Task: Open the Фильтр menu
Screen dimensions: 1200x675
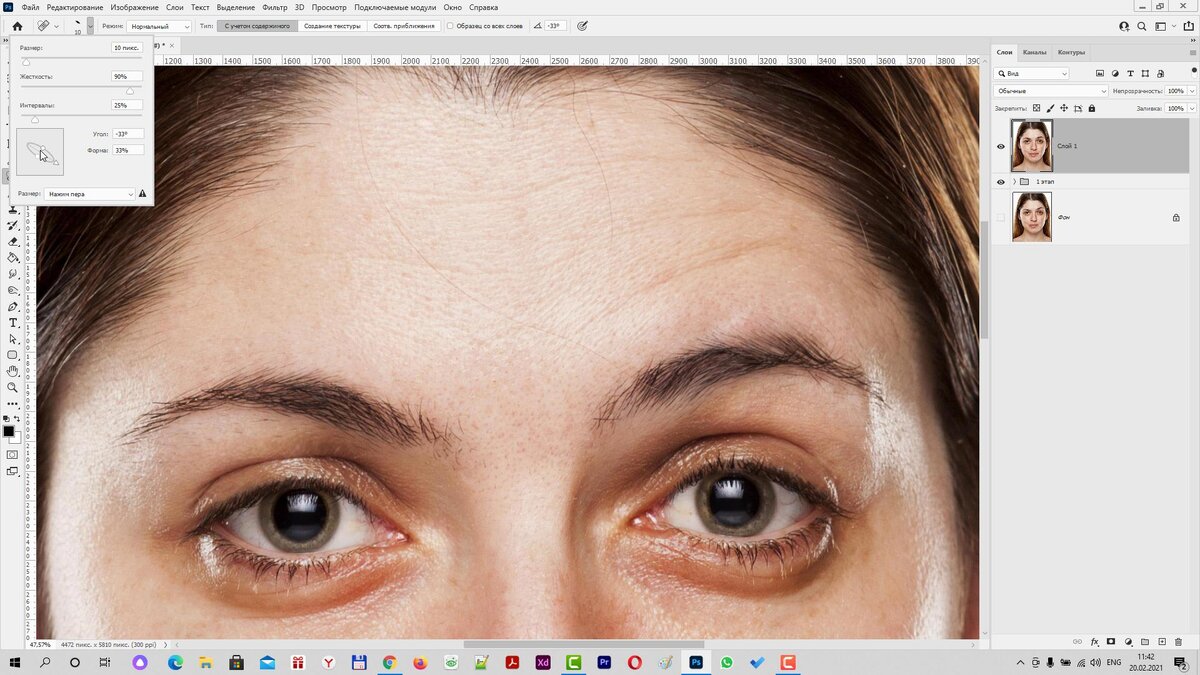Action: click(274, 7)
